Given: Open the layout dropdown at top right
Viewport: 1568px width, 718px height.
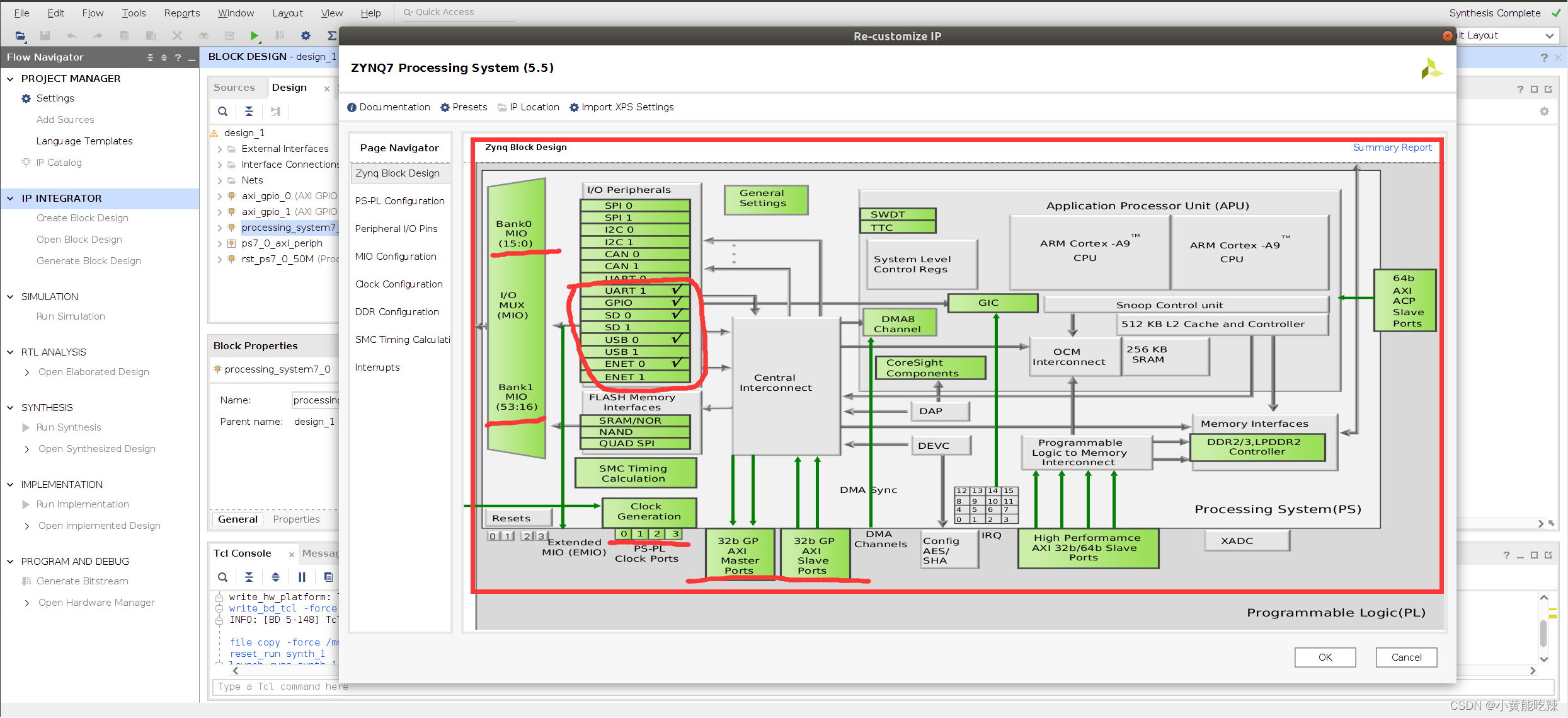Looking at the screenshot, I should click(x=1549, y=36).
